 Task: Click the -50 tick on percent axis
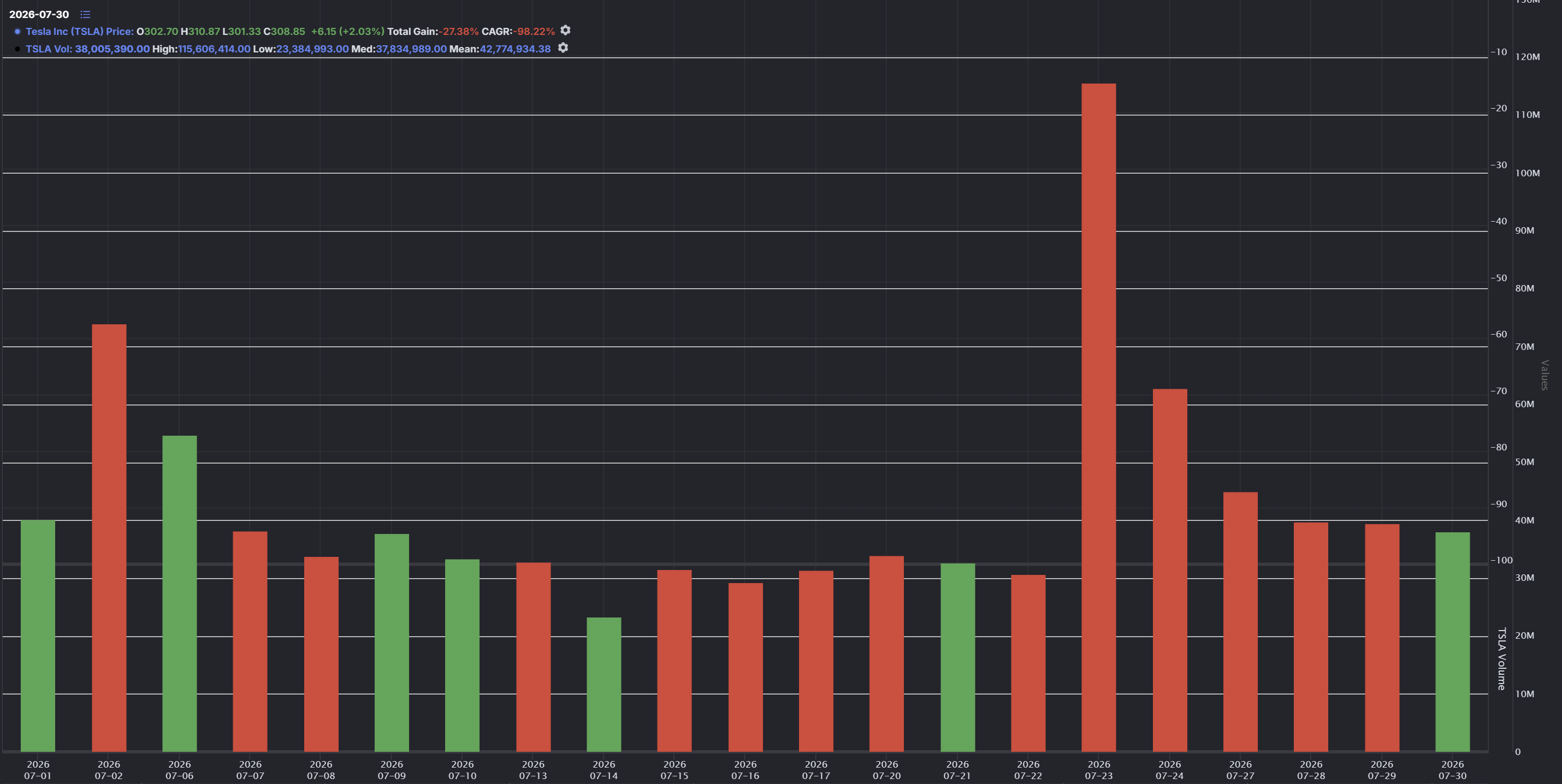[1499, 278]
